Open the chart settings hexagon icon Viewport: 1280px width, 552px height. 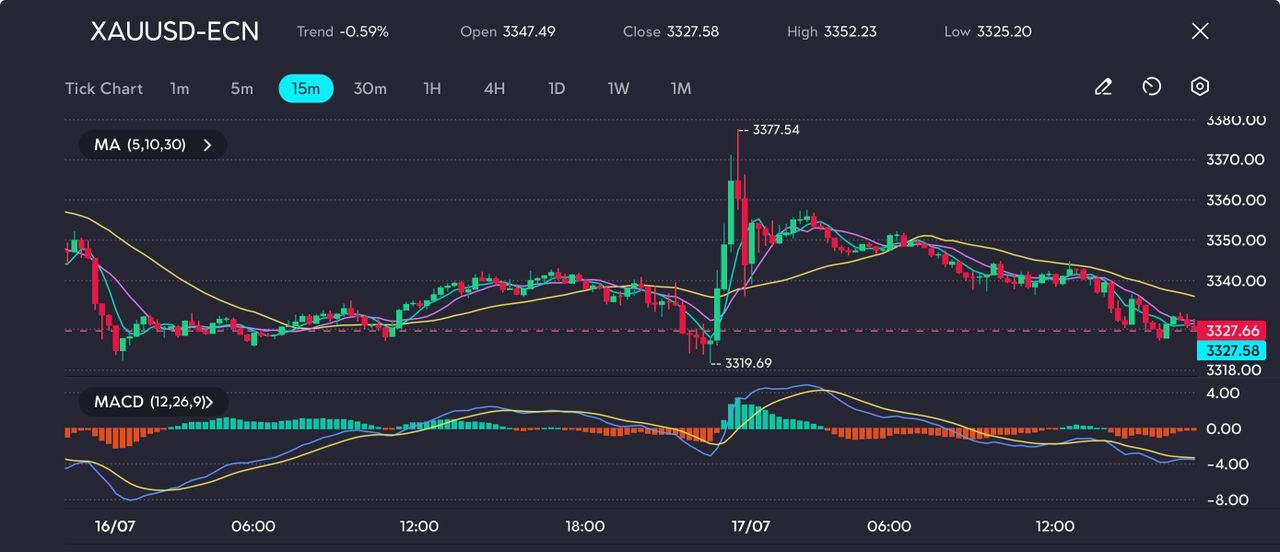(1200, 88)
